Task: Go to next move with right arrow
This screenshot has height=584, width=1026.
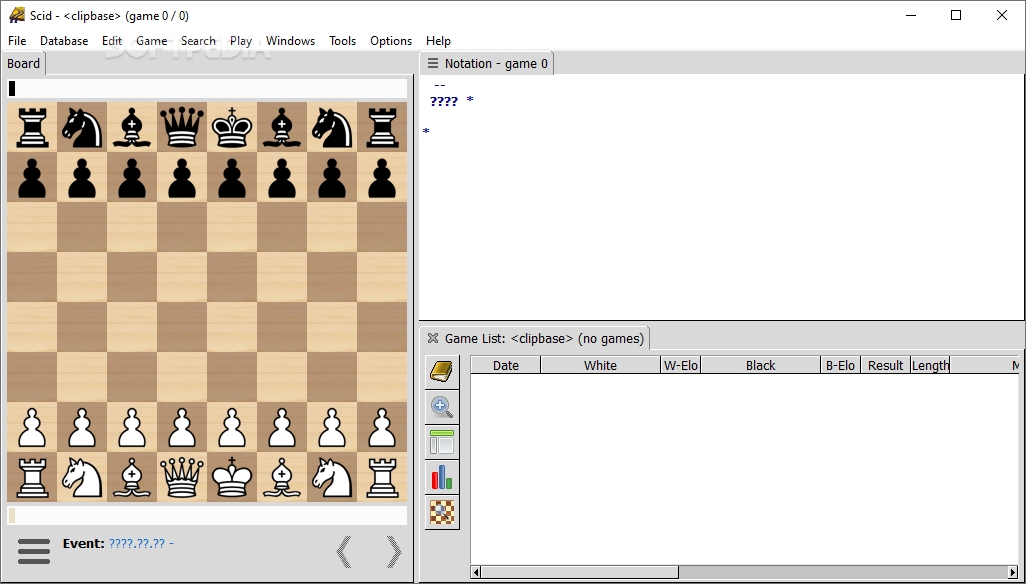Action: [393, 551]
